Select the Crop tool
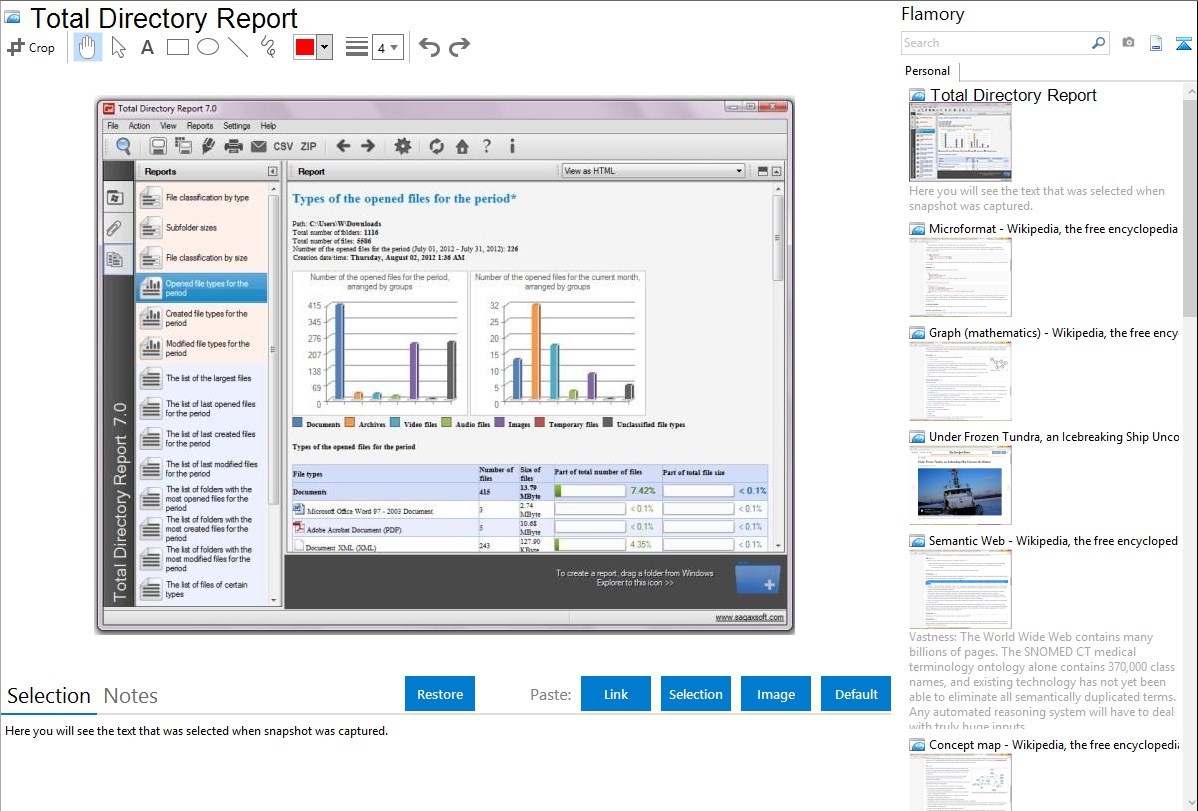 31,47
